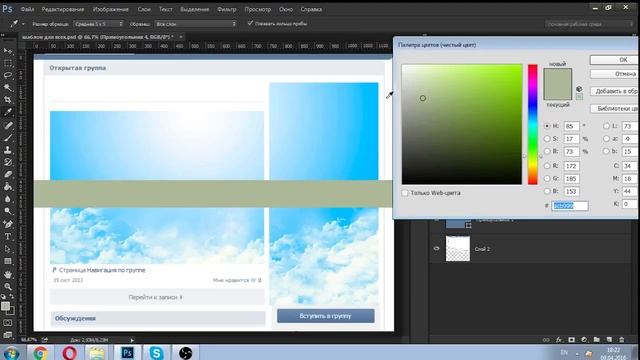The width and height of the screenshot is (640, 360).
Task: Select the Dodge tool
Action: tap(8, 211)
